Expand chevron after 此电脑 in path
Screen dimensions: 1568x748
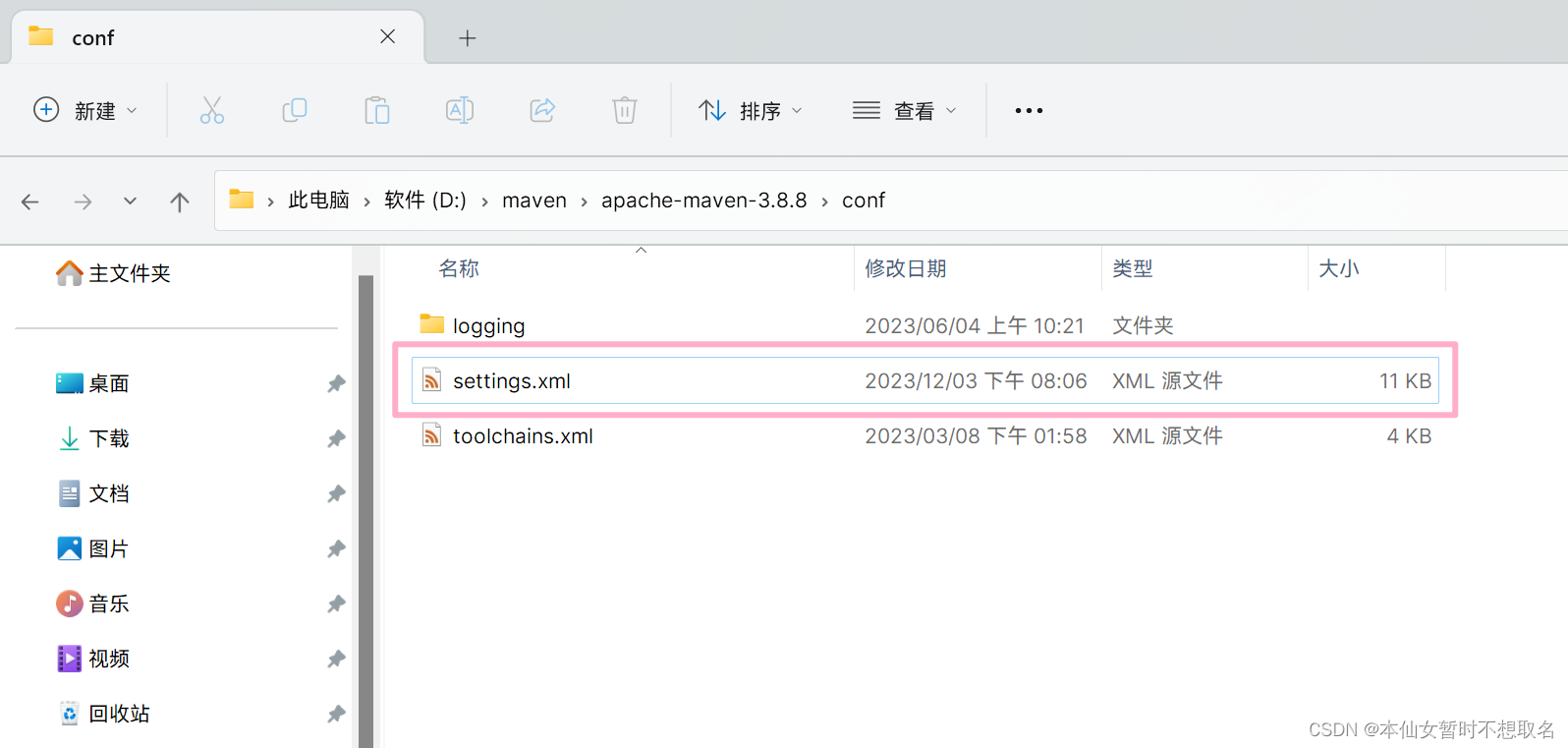tap(367, 201)
